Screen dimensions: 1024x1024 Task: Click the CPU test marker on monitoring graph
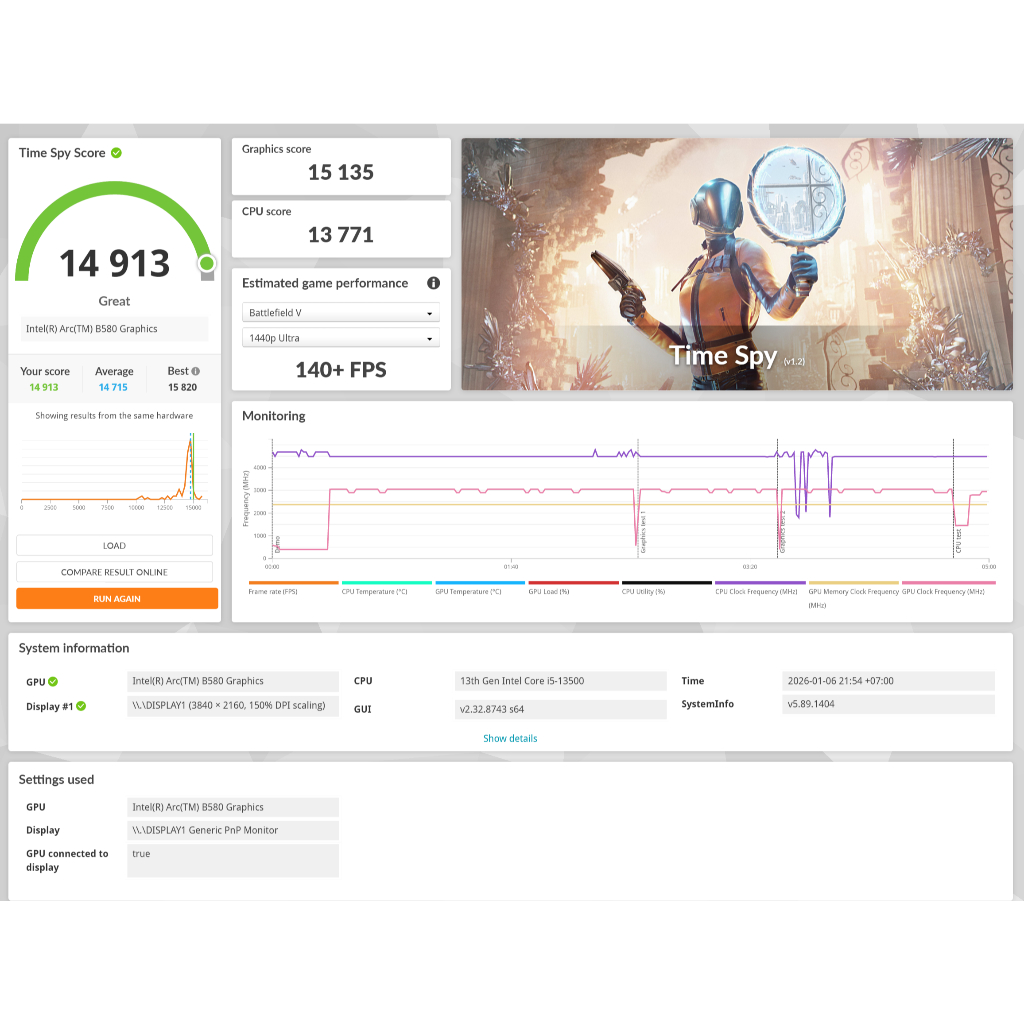(x=957, y=541)
